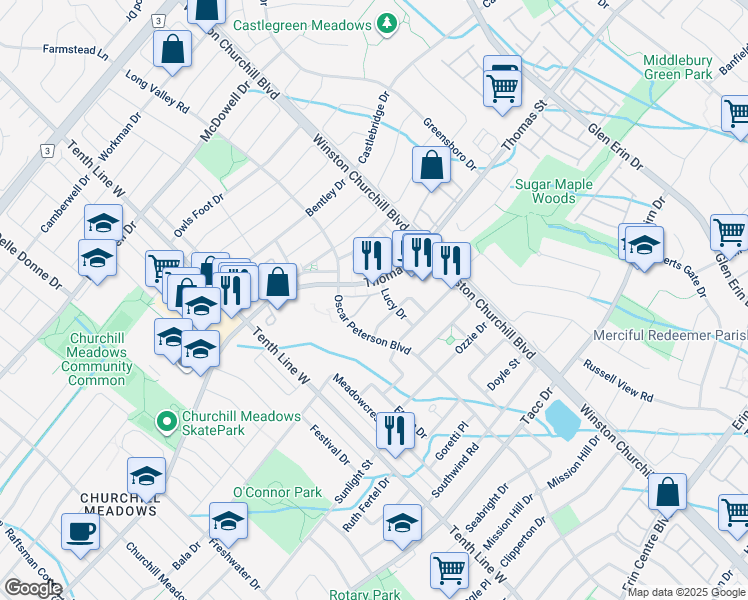The height and width of the screenshot is (600, 748).
Task: Open school marker near Roberts Gate Dr
Action: (x=644, y=248)
